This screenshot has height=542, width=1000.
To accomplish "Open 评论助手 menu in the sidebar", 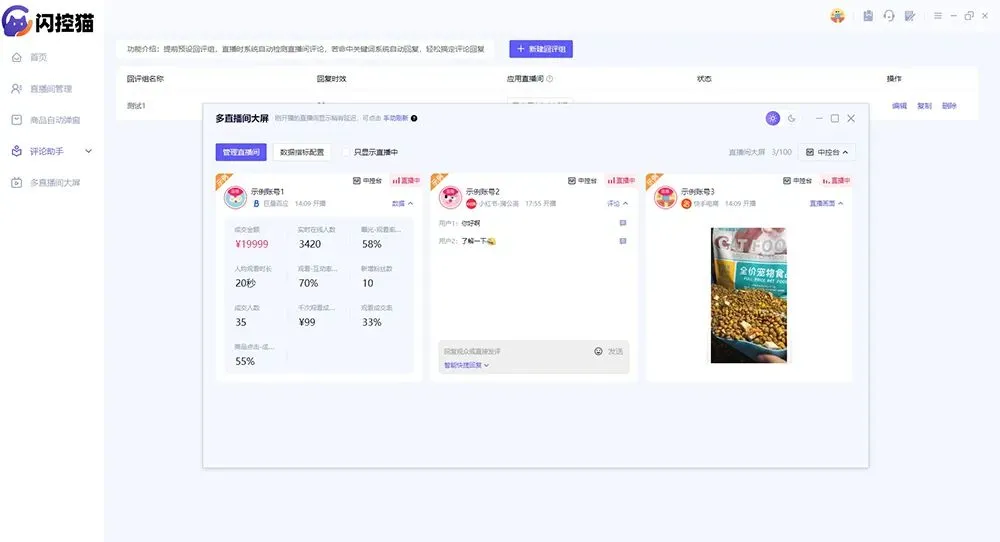I will coord(47,151).
